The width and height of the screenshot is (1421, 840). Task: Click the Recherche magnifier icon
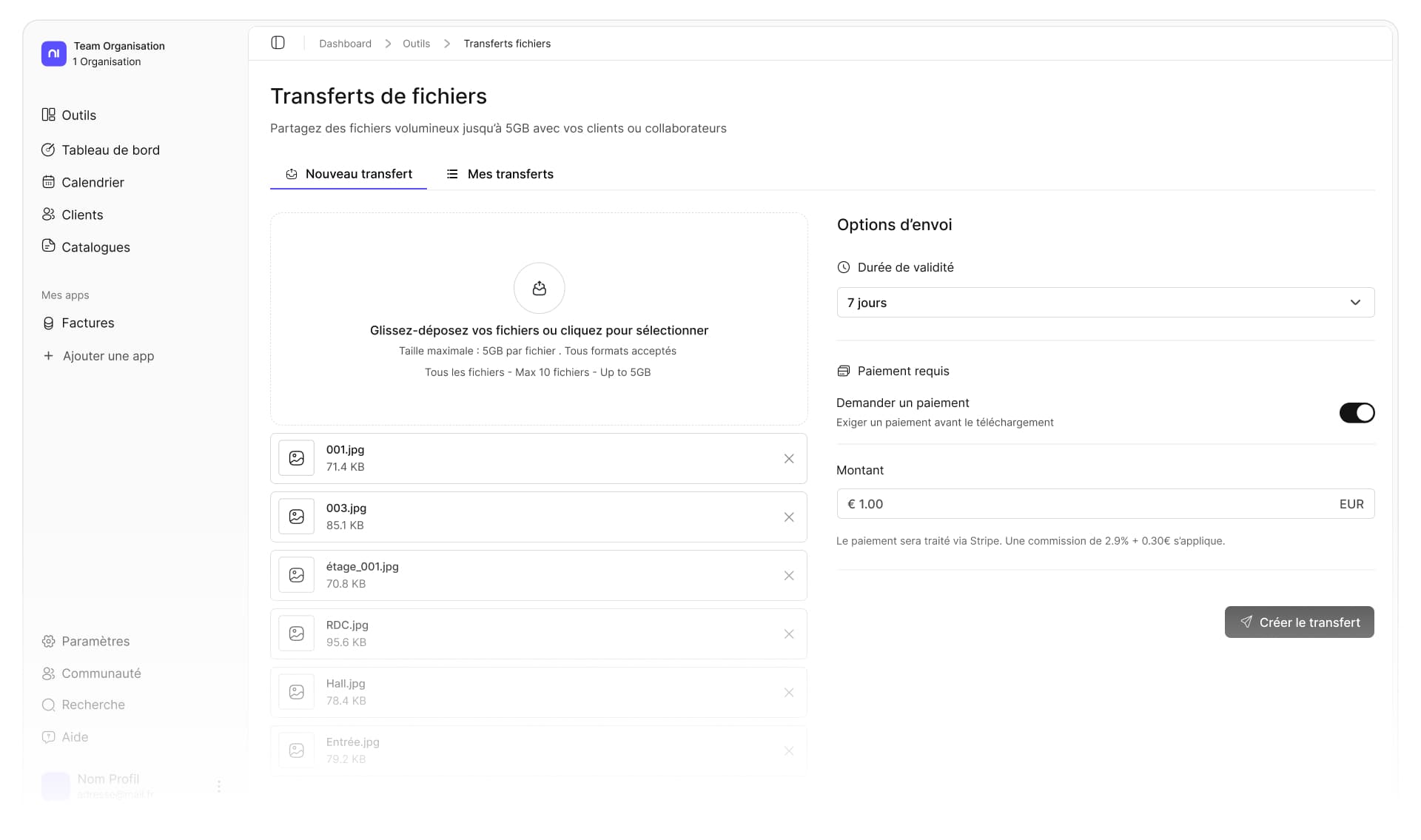(x=48, y=705)
